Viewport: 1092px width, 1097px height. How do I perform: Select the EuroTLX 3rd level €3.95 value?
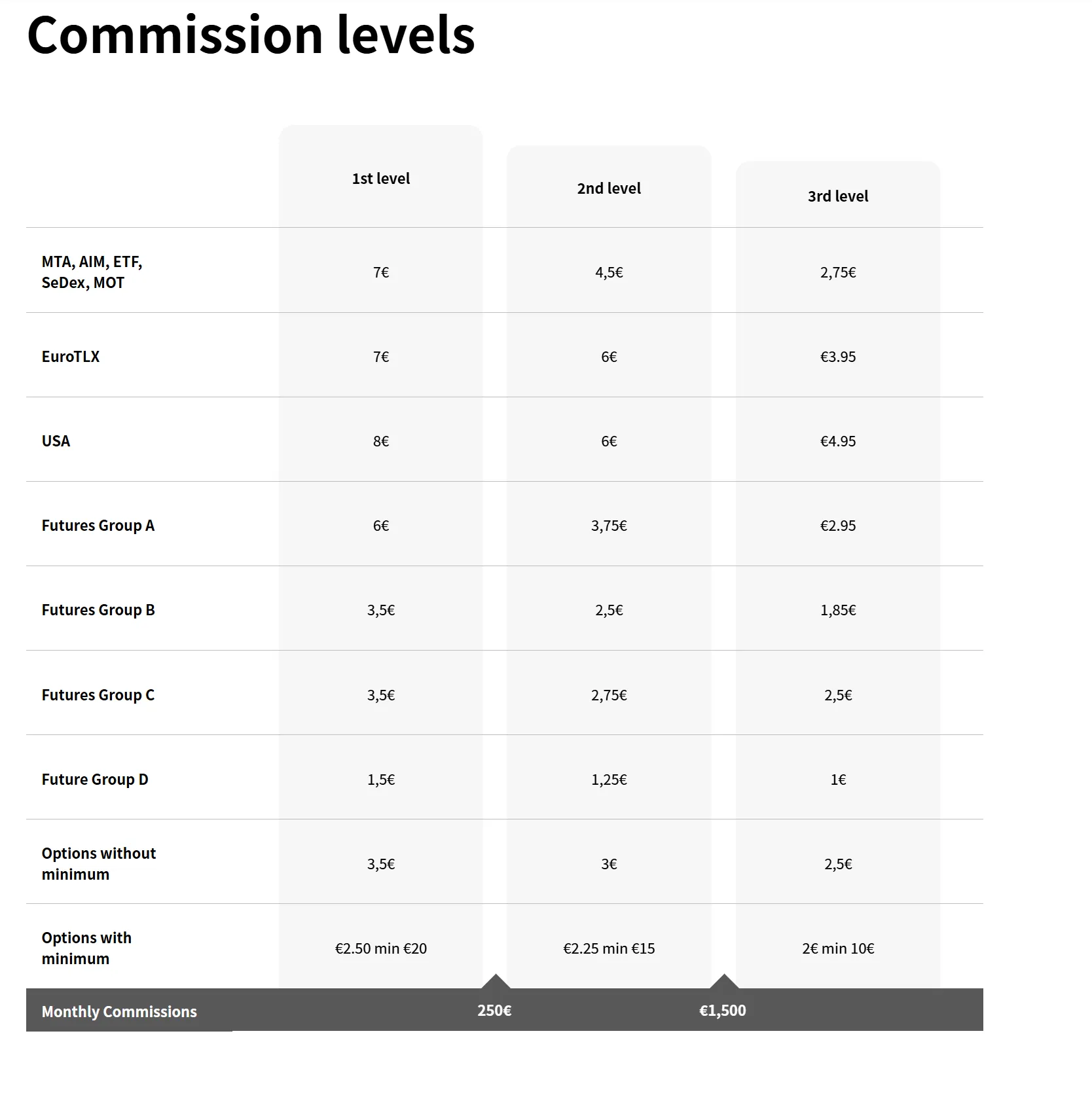tap(838, 357)
